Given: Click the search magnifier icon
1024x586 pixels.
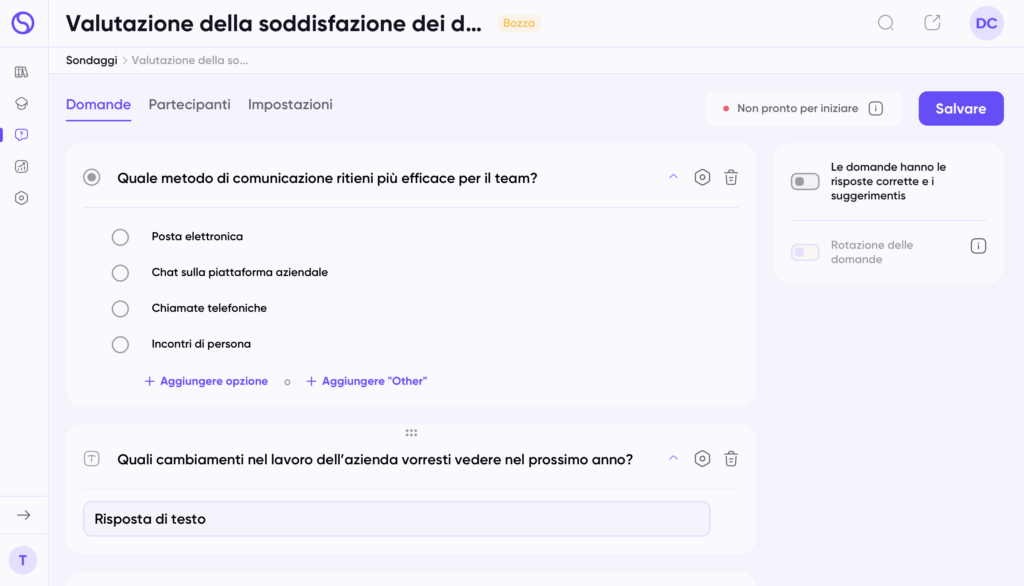Looking at the screenshot, I should [x=885, y=23].
